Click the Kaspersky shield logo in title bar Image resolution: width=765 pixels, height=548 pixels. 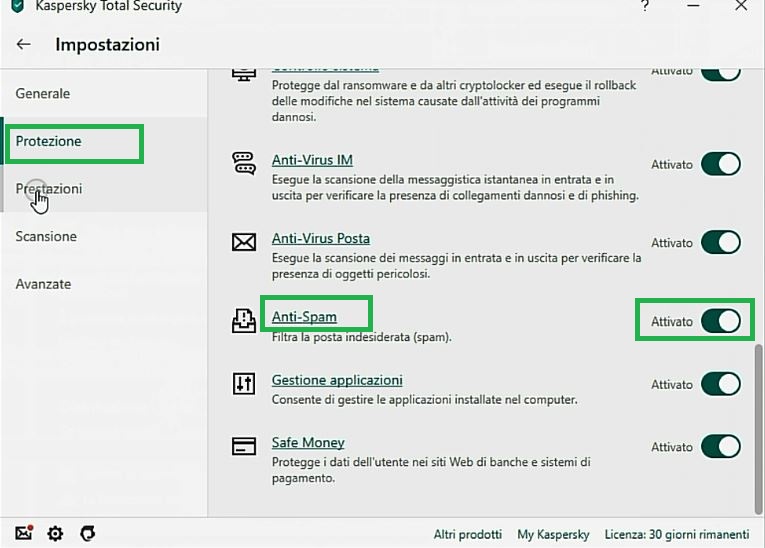(18, 6)
